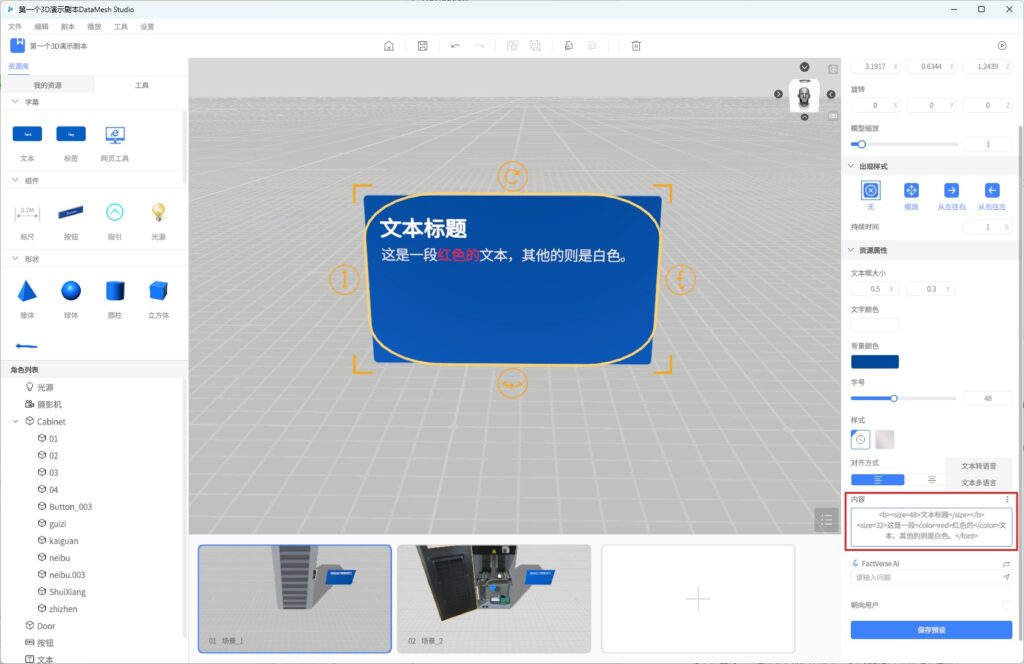Choose the 球体 sphere shape
The width and height of the screenshot is (1024, 664).
(71, 291)
